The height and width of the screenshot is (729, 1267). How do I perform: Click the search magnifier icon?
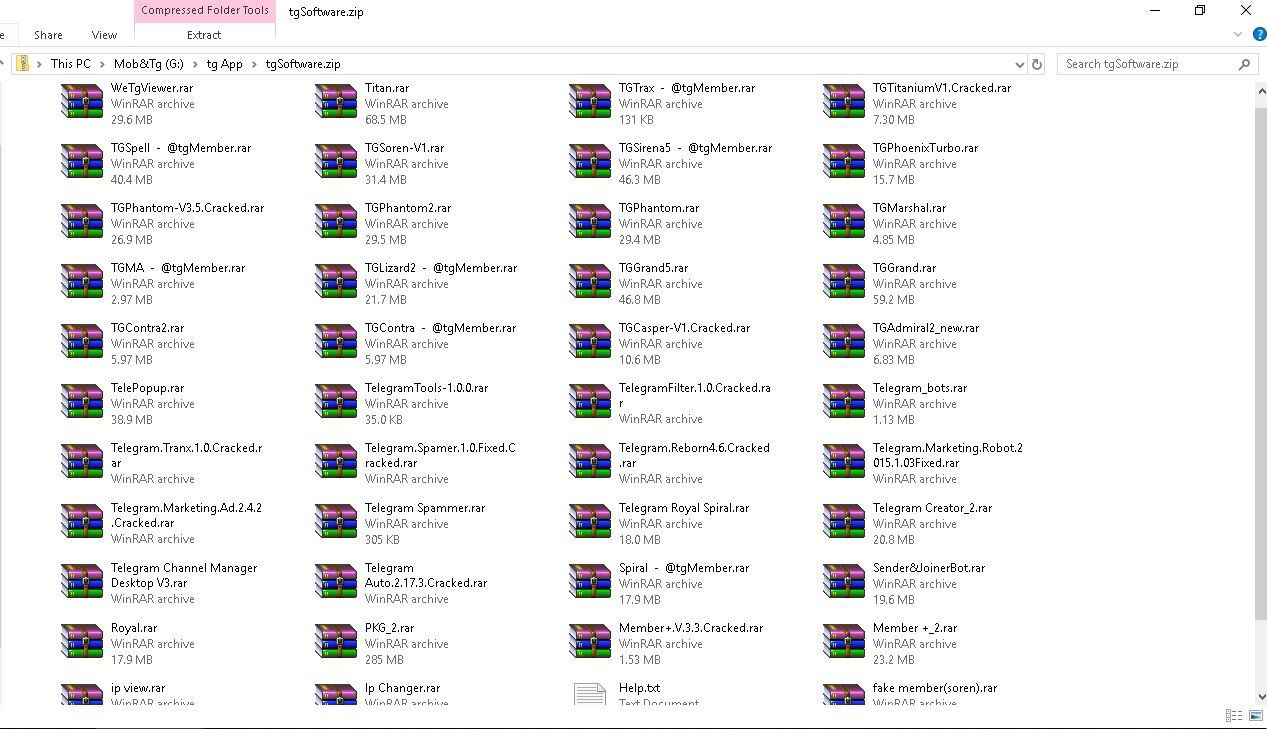1244,64
